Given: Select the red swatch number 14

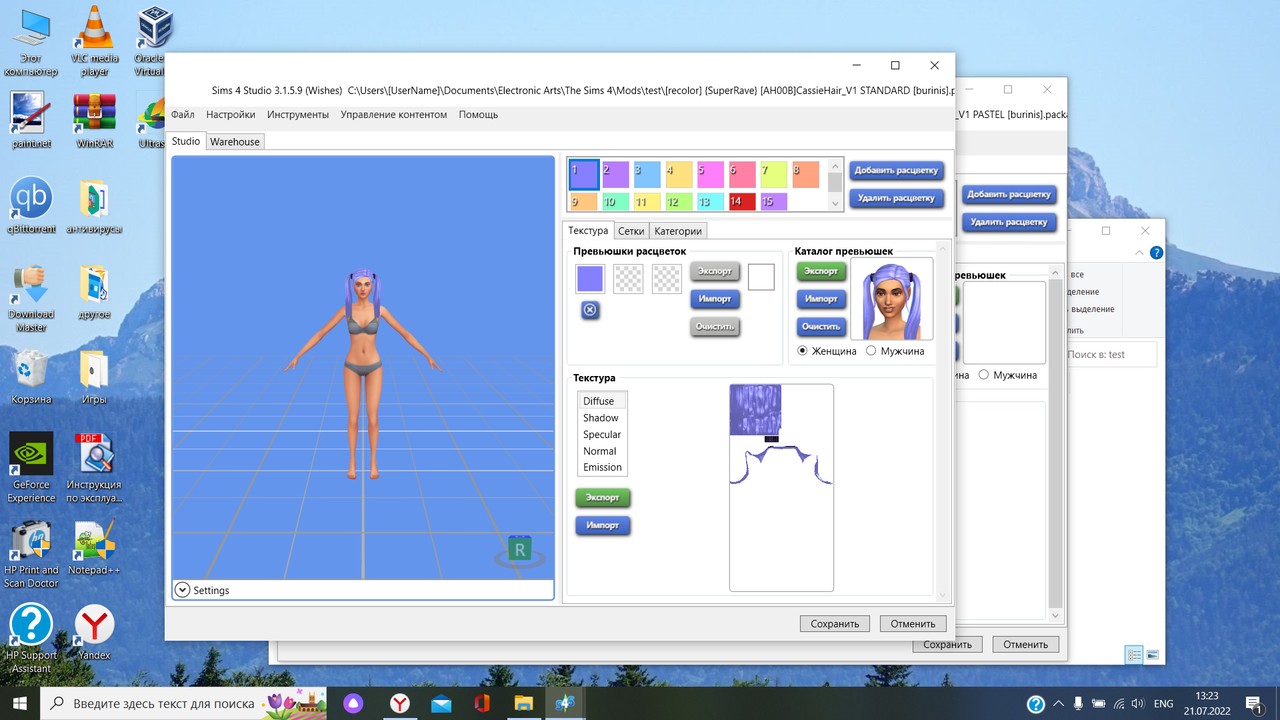Looking at the screenshot, I should pyautogui.click(x=742, y=201).
